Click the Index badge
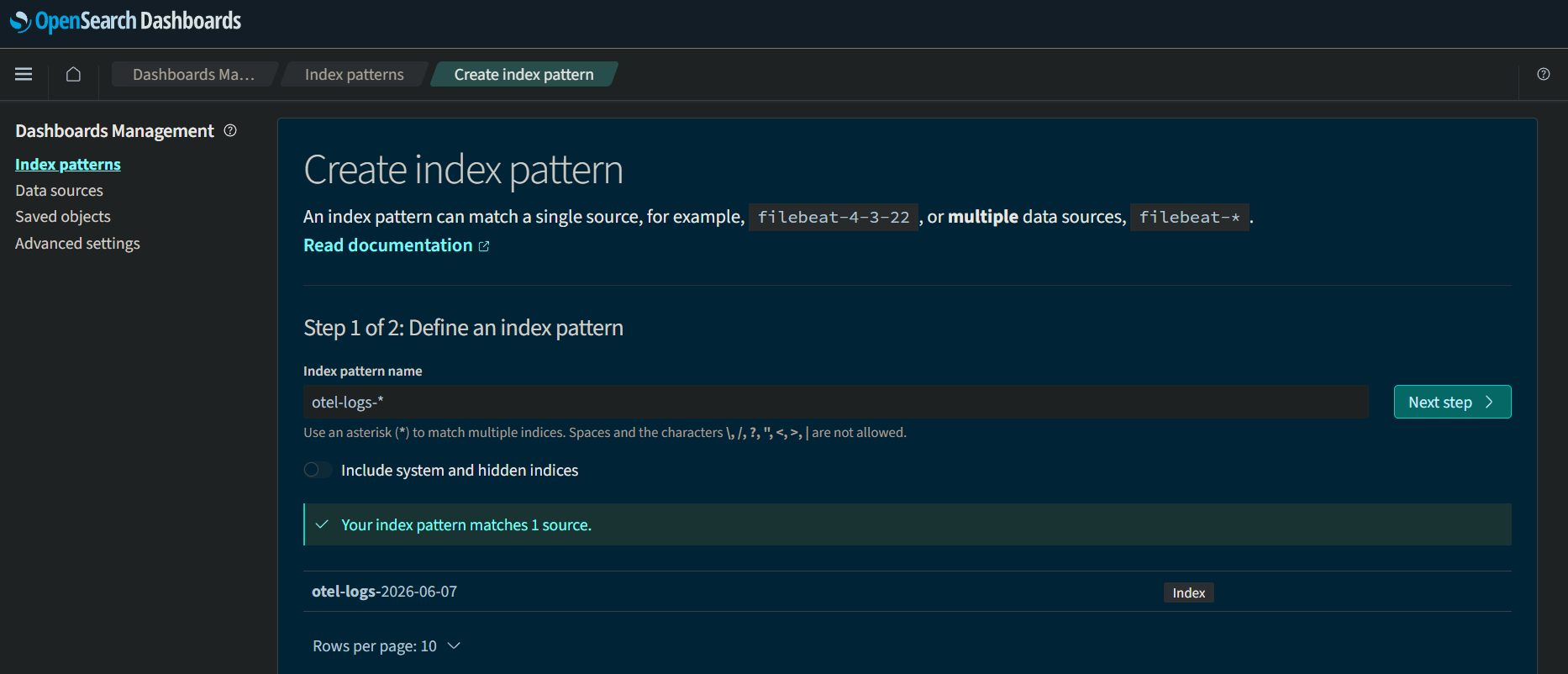Viewport: 1568px width, 674px height. pos(1188,592)
